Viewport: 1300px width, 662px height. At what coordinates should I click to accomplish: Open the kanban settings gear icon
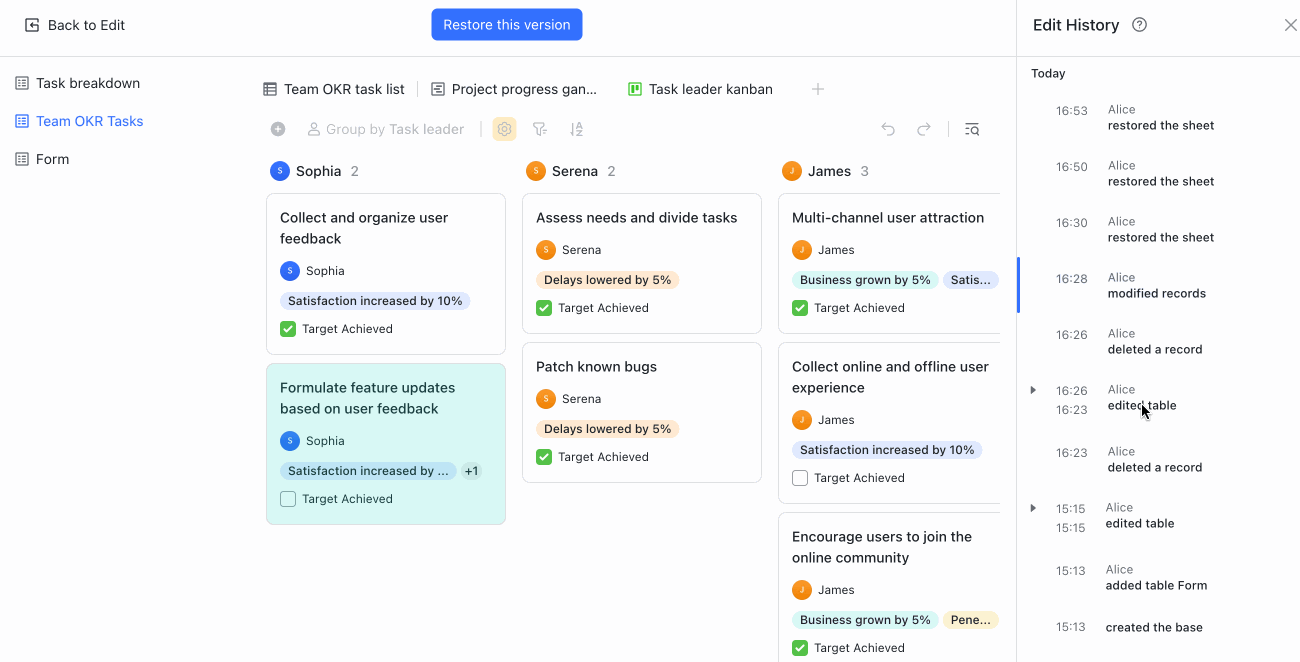tap(505, 129)
